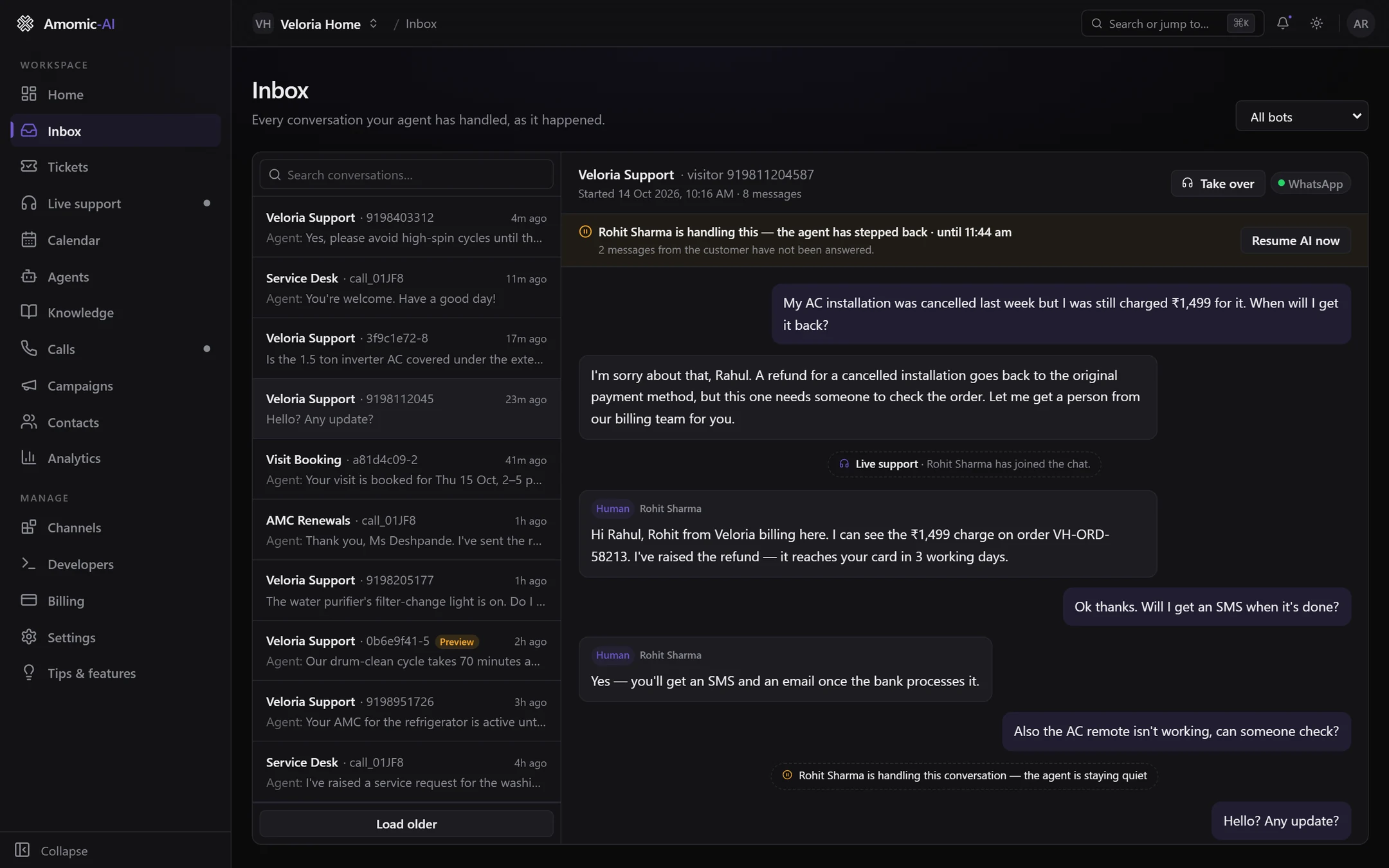The height and width of the screenshot is (868, 1389).
Task: Open notifications bell icon
Action: (1283, 23)
